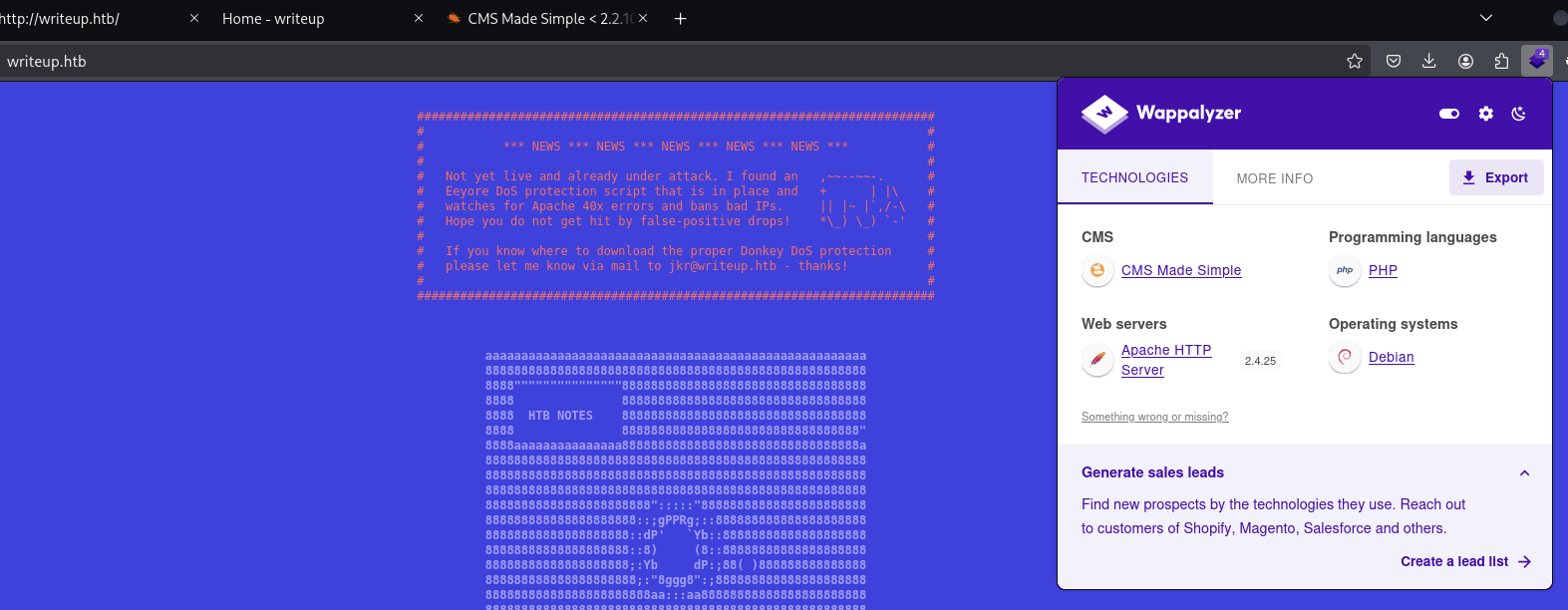Open the Pocket save icon
1568x610 pixels.
point(1394,61)
